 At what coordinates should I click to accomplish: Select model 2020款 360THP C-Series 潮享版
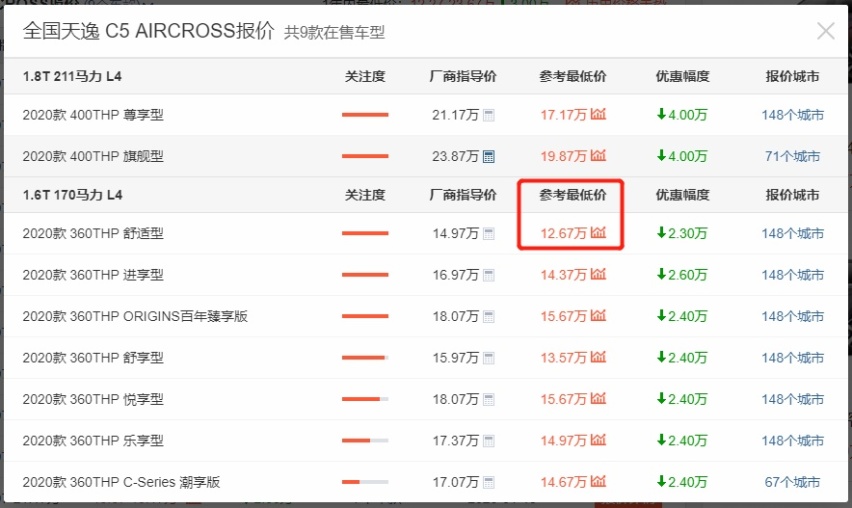tap(121, 482)
